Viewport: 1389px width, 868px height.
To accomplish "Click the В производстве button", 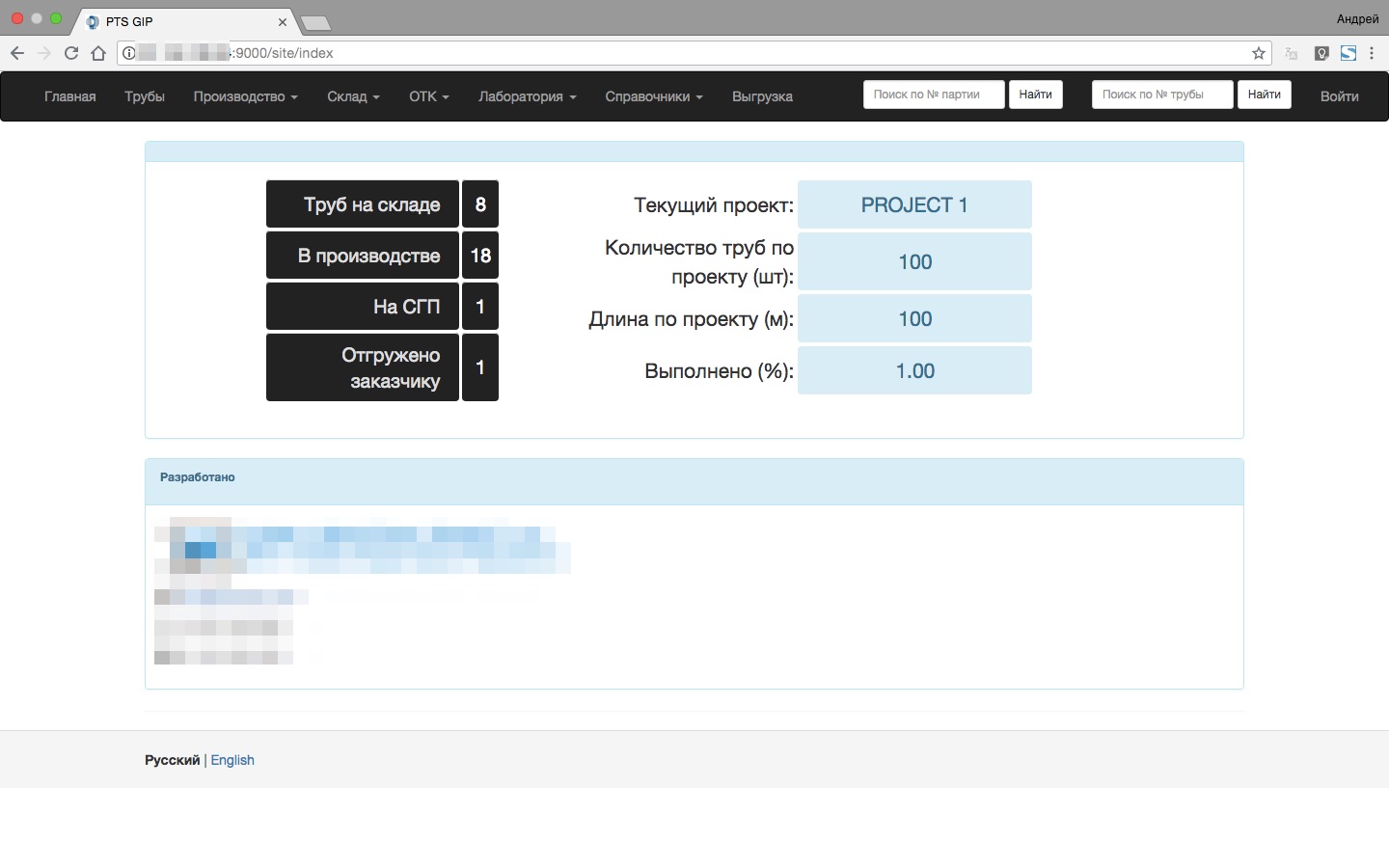I will click(x=363, y=256).
